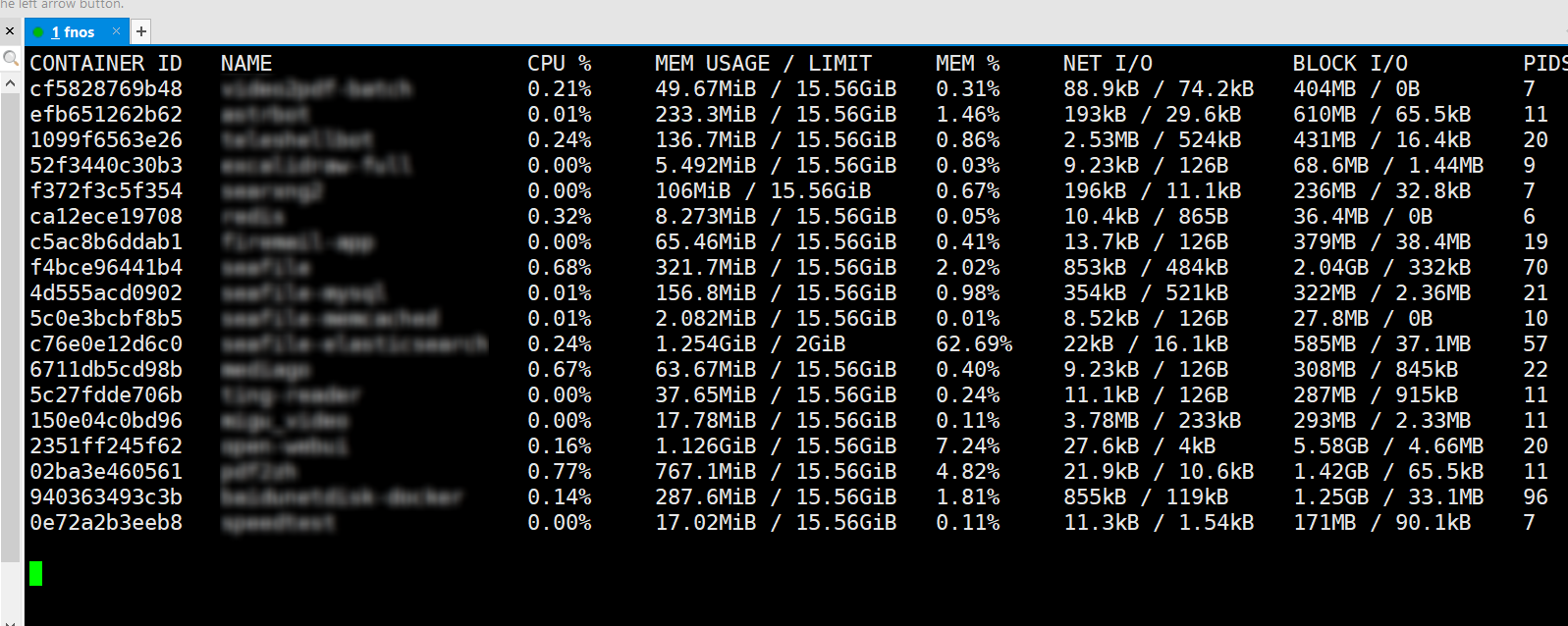Select the MEM USAGE / LIMIT column header
Viewport: 1568px width, 626px height.
pyautogui.click(x=763, y=64)
